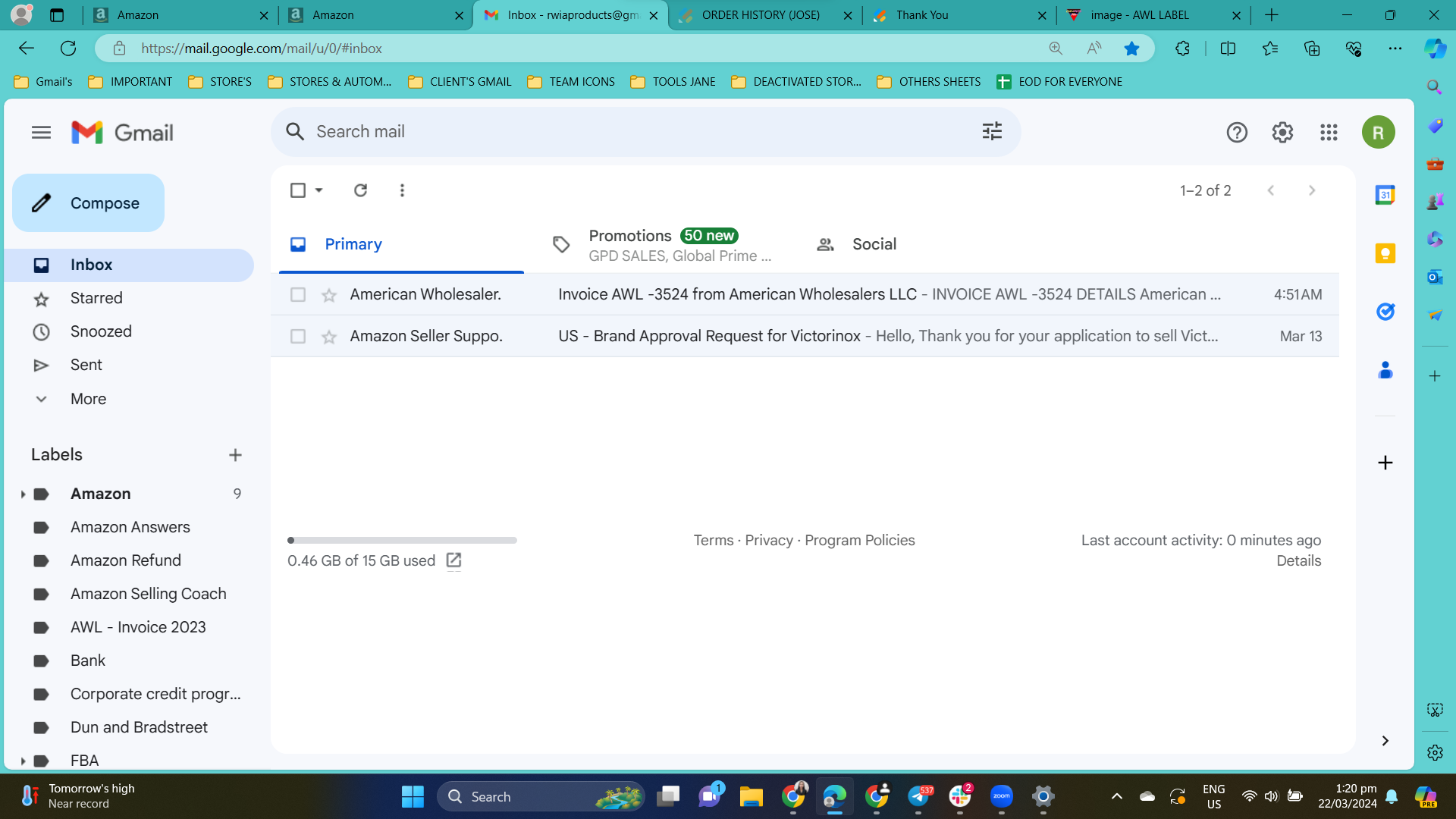The height and width of the screenshot is (819, 1456).
Task: Switch to image - AWL LABEL browser tab
Action: [1153, 15]
